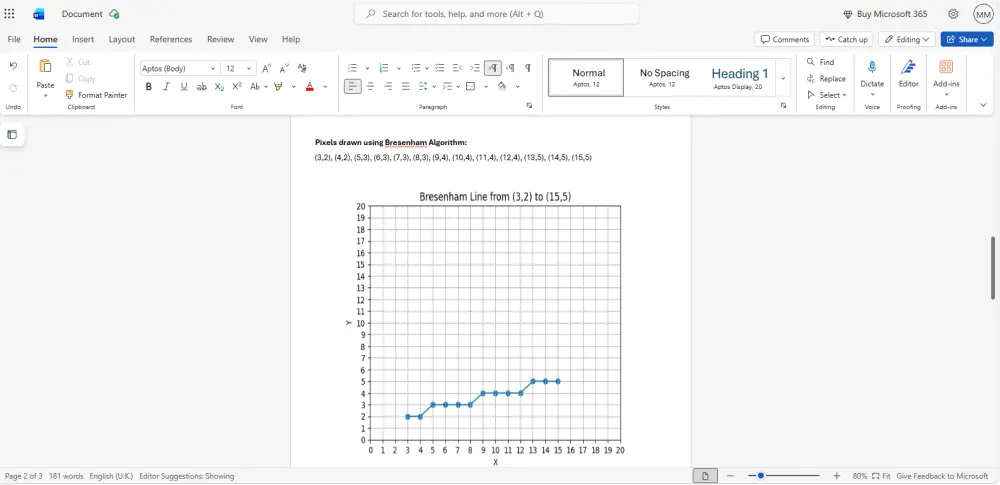This screenshot has height=485, width=1000.
Task: Set left-to-right text direction
Action: (x=493, y=68)
